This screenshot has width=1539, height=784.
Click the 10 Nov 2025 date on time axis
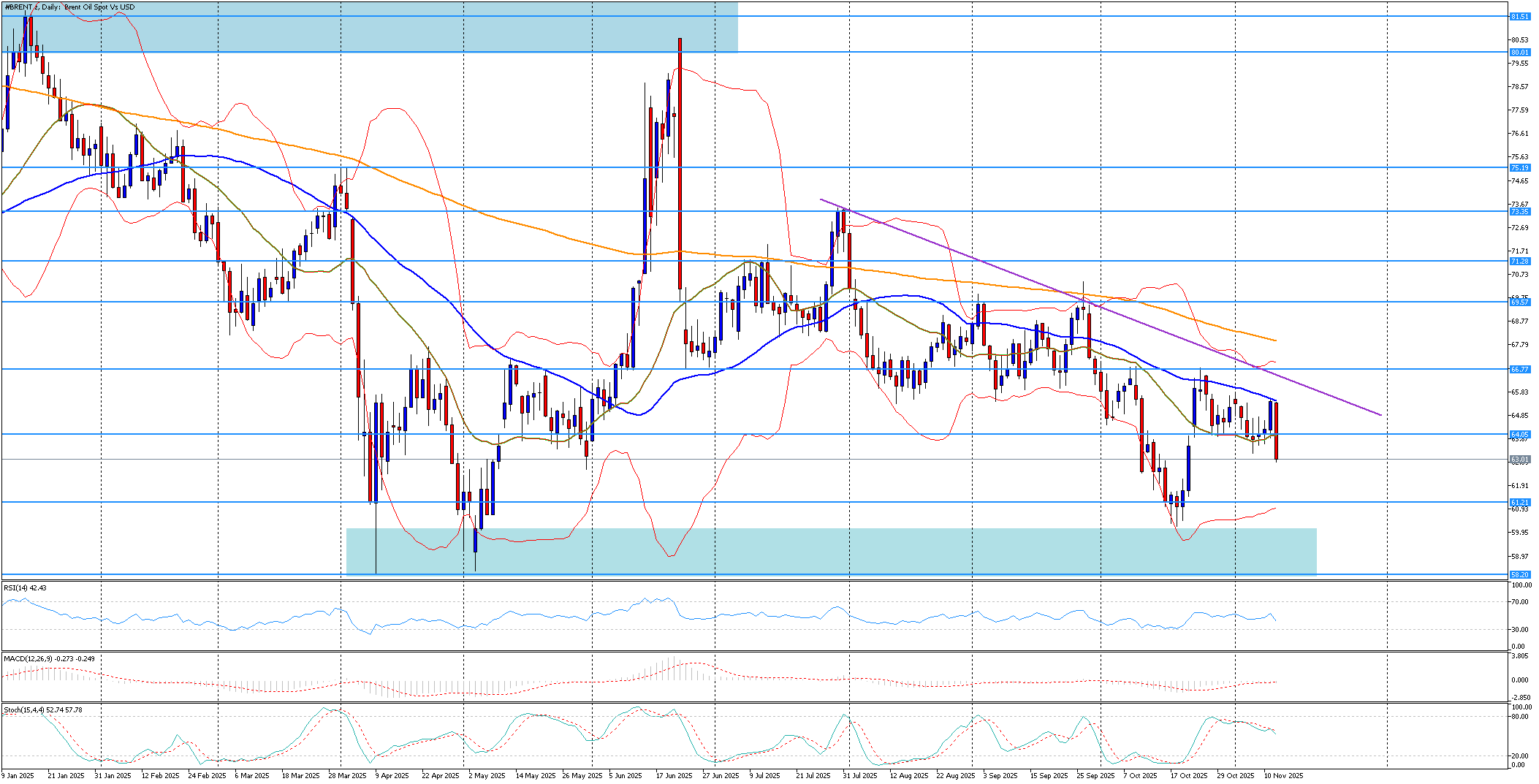coord(1283,775)
